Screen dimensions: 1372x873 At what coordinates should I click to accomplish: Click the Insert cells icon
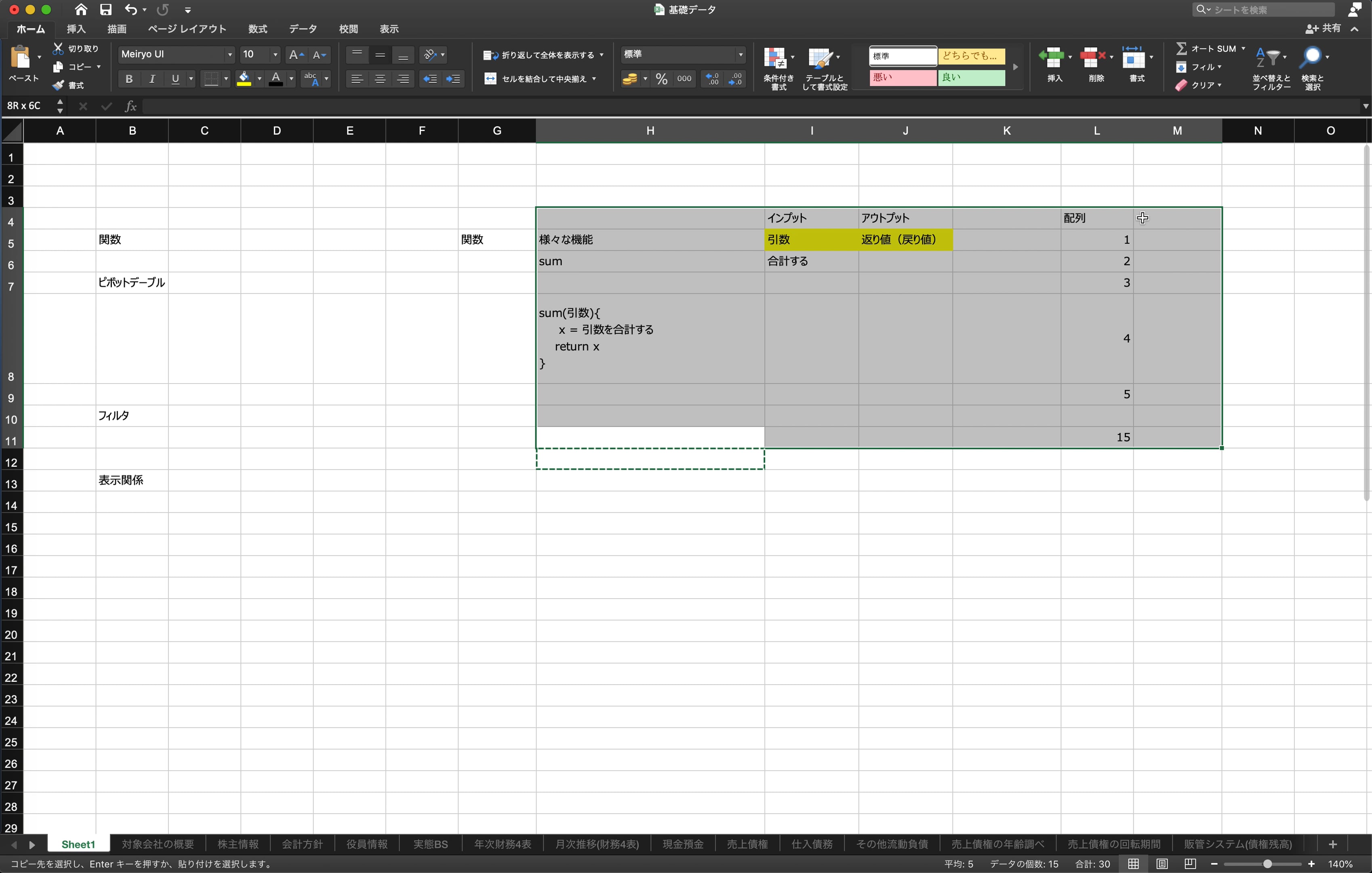(x=1052, y=57)
